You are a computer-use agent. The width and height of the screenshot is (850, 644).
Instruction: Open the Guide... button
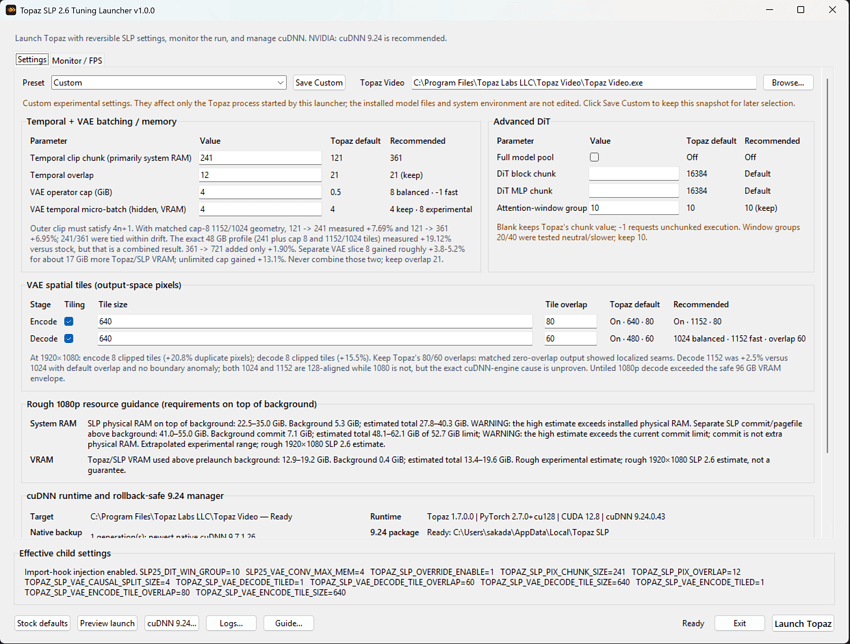pos(288,623)
